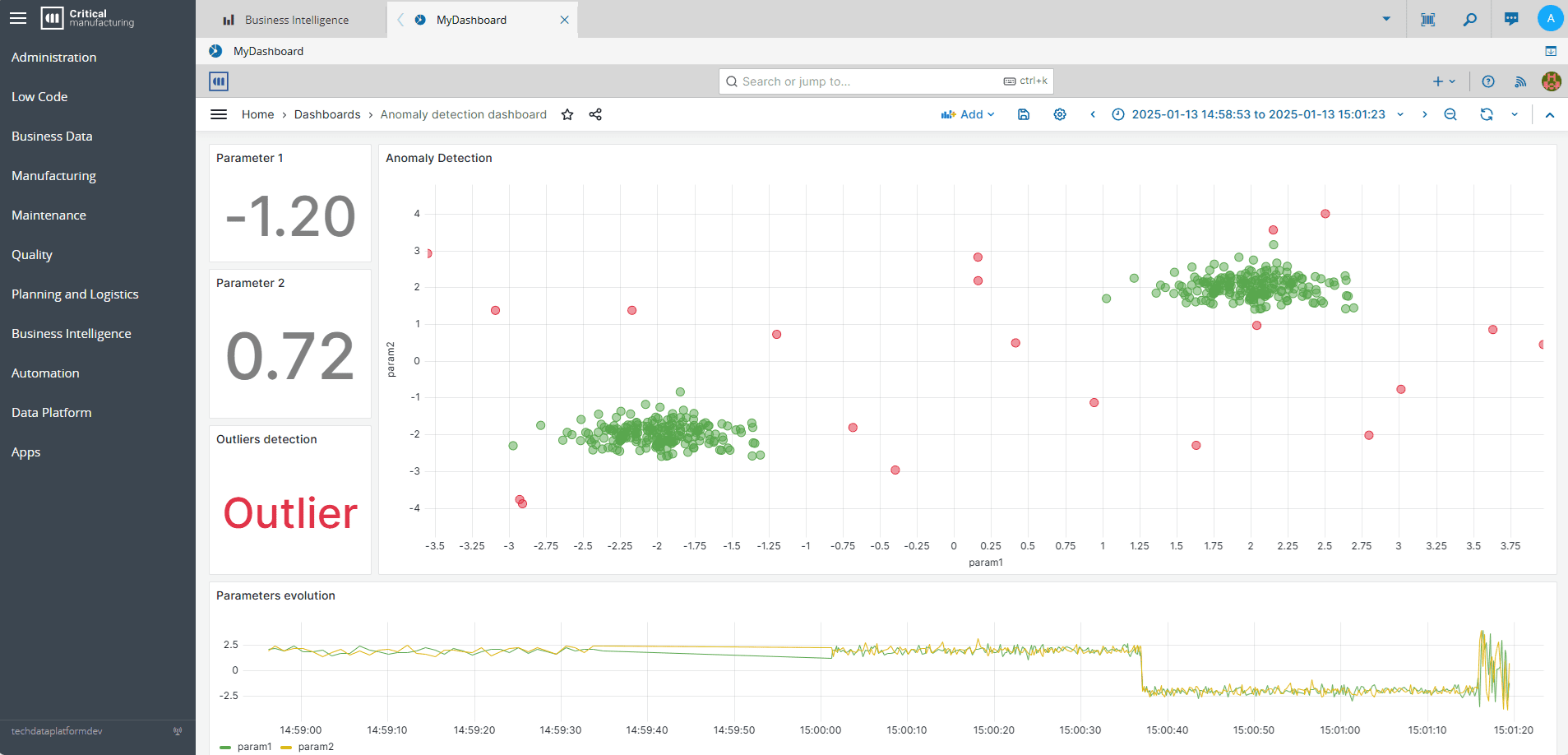Save the dashboard with the disk icon
This screenshot has height=755, width=1568.
click(x=1024, y=114)
